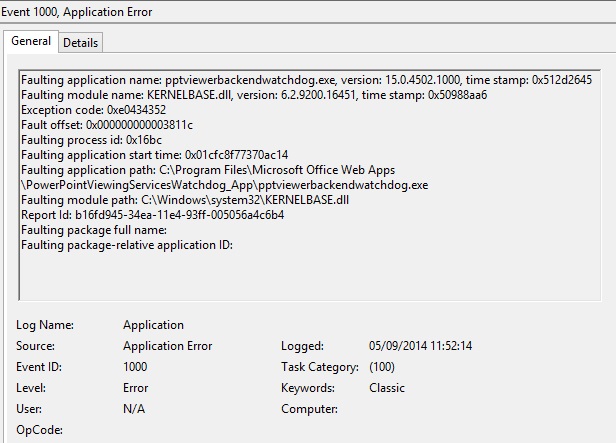Click the Task Category value (100)
This screenshot has width=616, height=443.
[x=382, y=367]
